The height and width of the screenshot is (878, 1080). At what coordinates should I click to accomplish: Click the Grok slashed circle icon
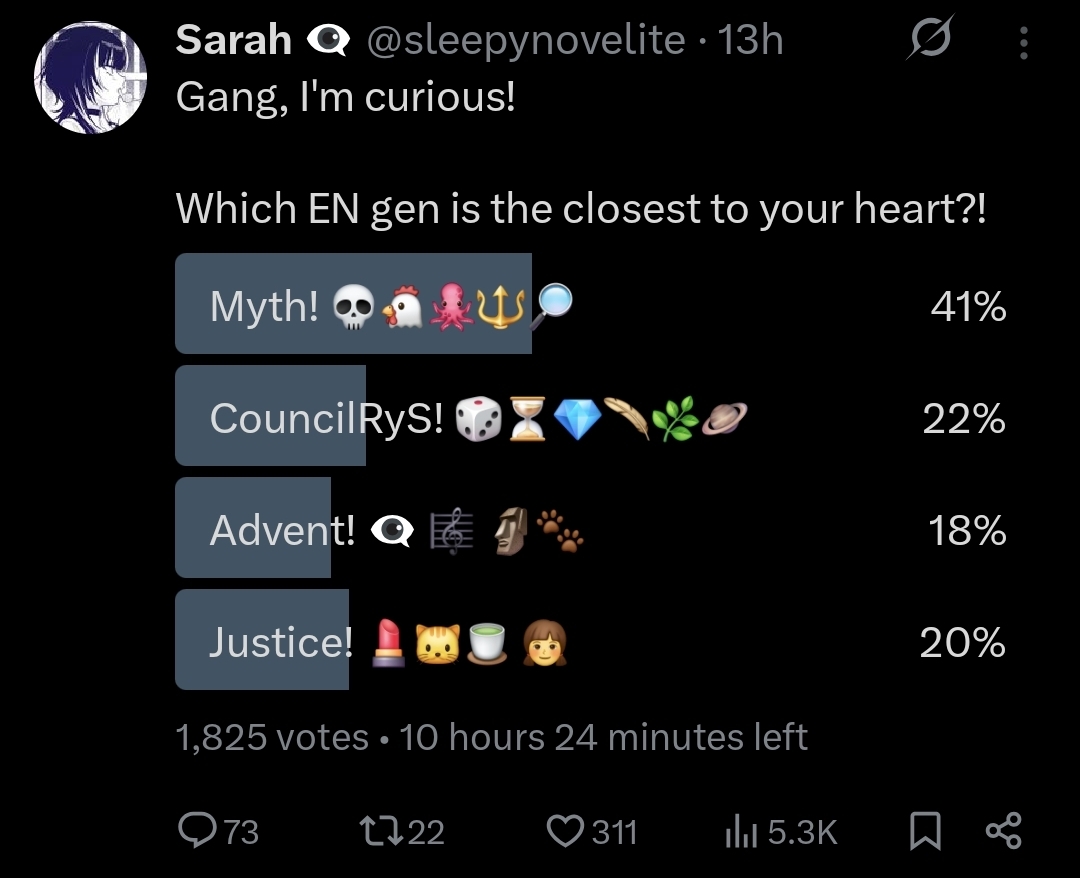tap(930, 42)
